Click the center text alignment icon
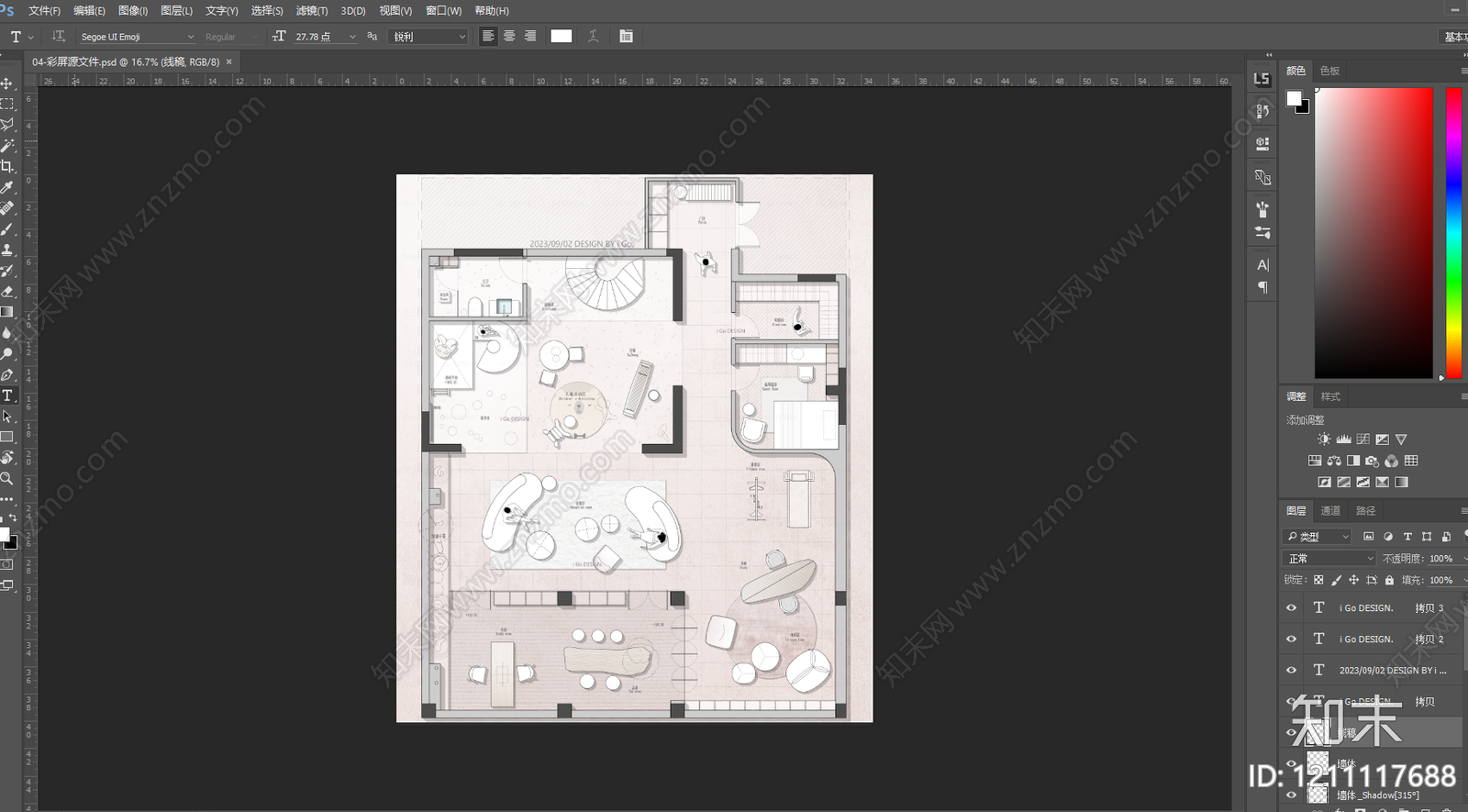 [509, 37]
